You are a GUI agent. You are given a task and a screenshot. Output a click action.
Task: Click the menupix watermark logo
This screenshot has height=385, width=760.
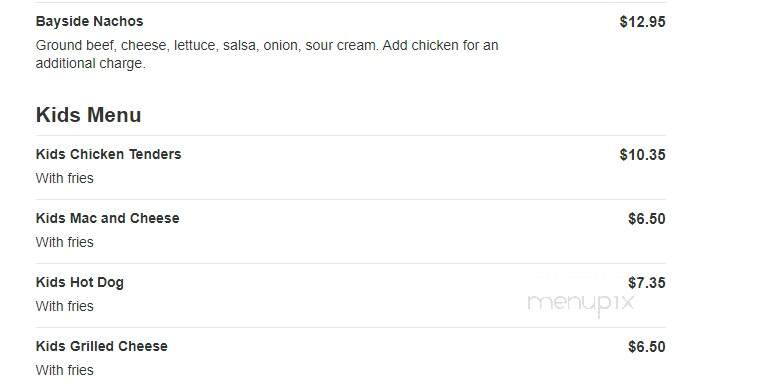coord(581,304)
